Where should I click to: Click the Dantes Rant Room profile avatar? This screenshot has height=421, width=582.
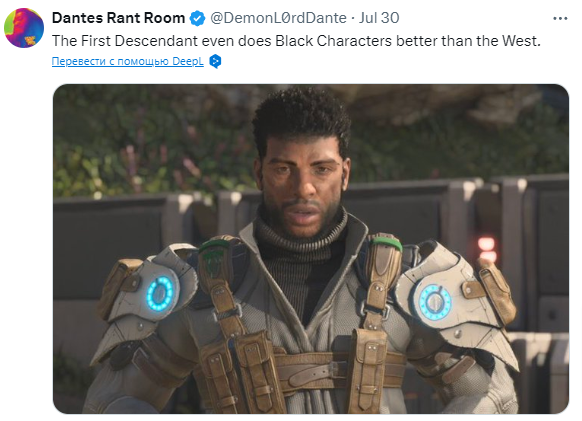pos(24,28)
